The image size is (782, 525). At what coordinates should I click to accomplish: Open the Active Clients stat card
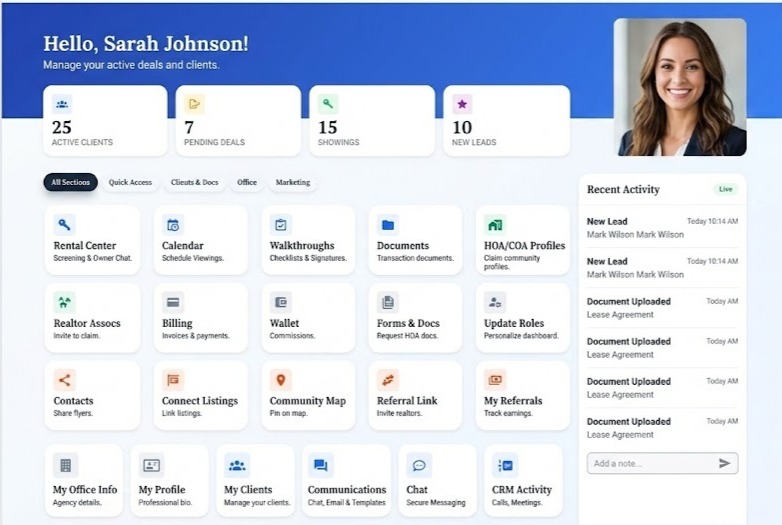coord(105,121)
